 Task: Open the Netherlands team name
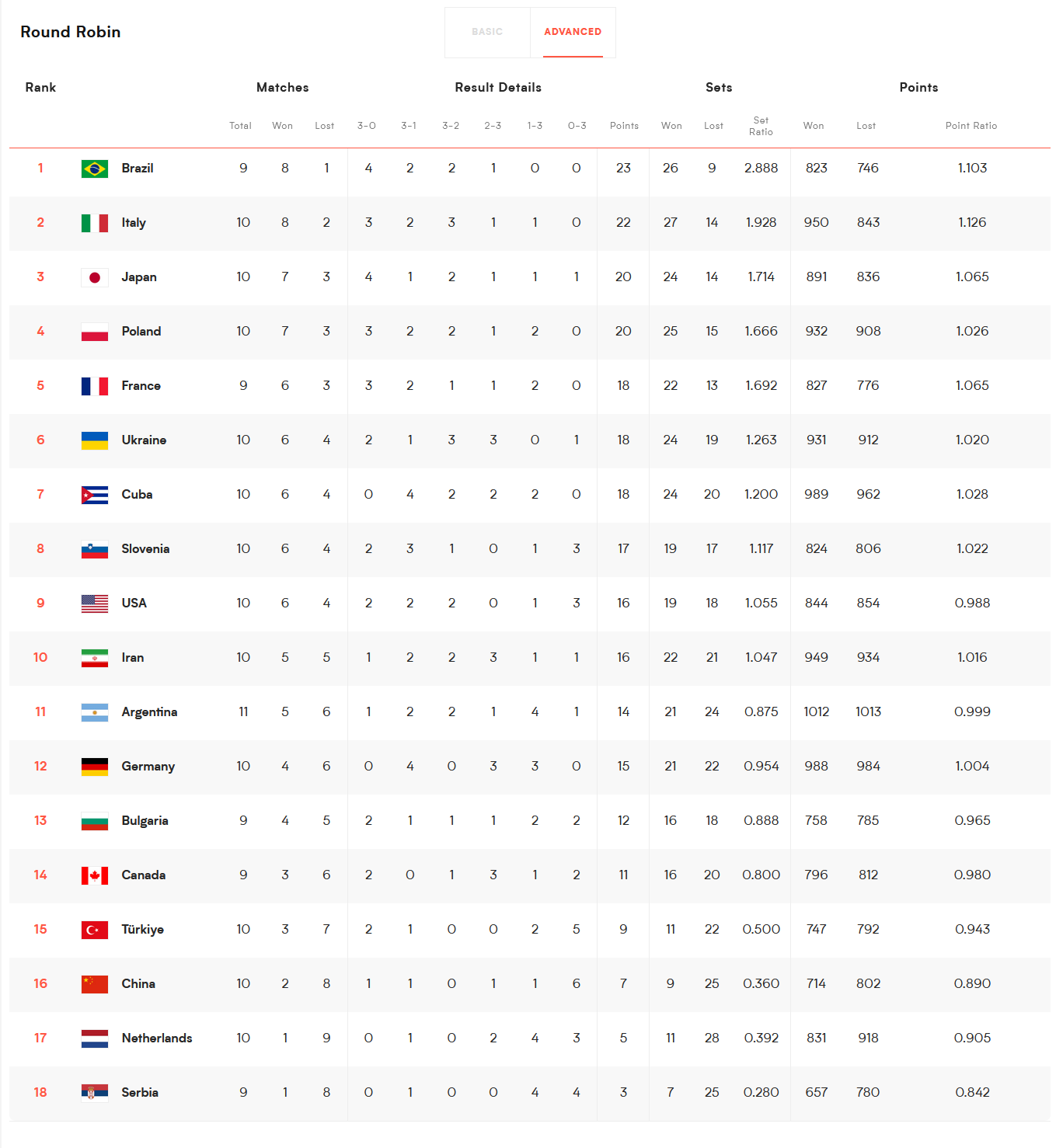point(157,1038)
